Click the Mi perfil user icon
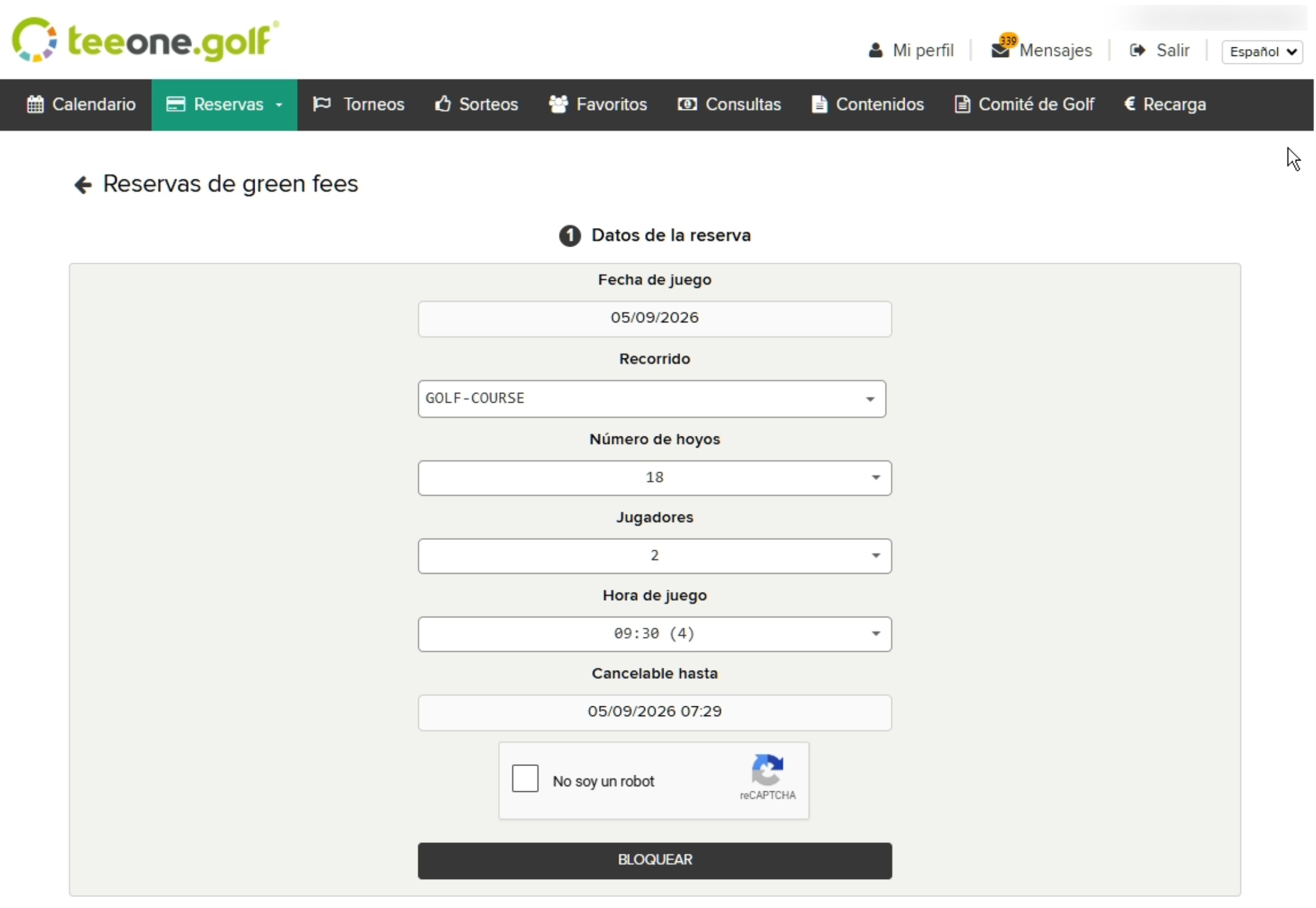1316x908 pixels. 875,50
